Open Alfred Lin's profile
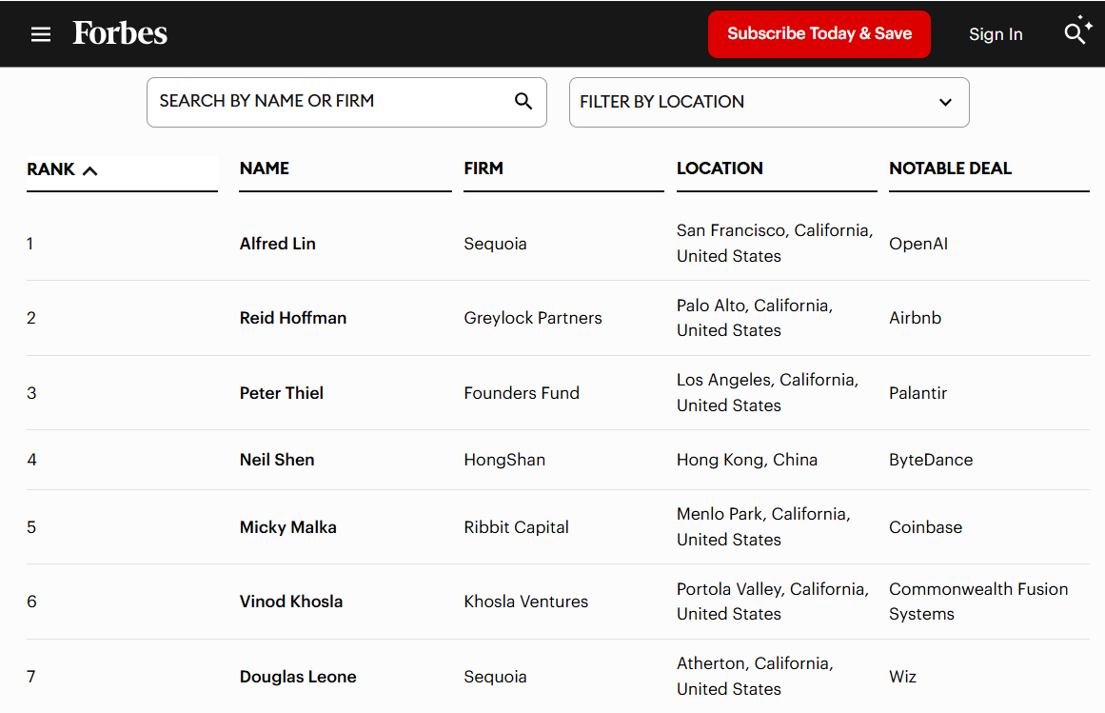 [278, 244]
